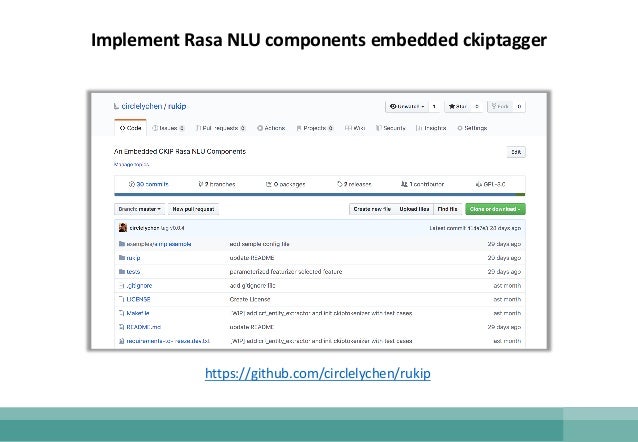638x442 pixels.
Task: Open the repository Settings tab
Action: (472, 128)
